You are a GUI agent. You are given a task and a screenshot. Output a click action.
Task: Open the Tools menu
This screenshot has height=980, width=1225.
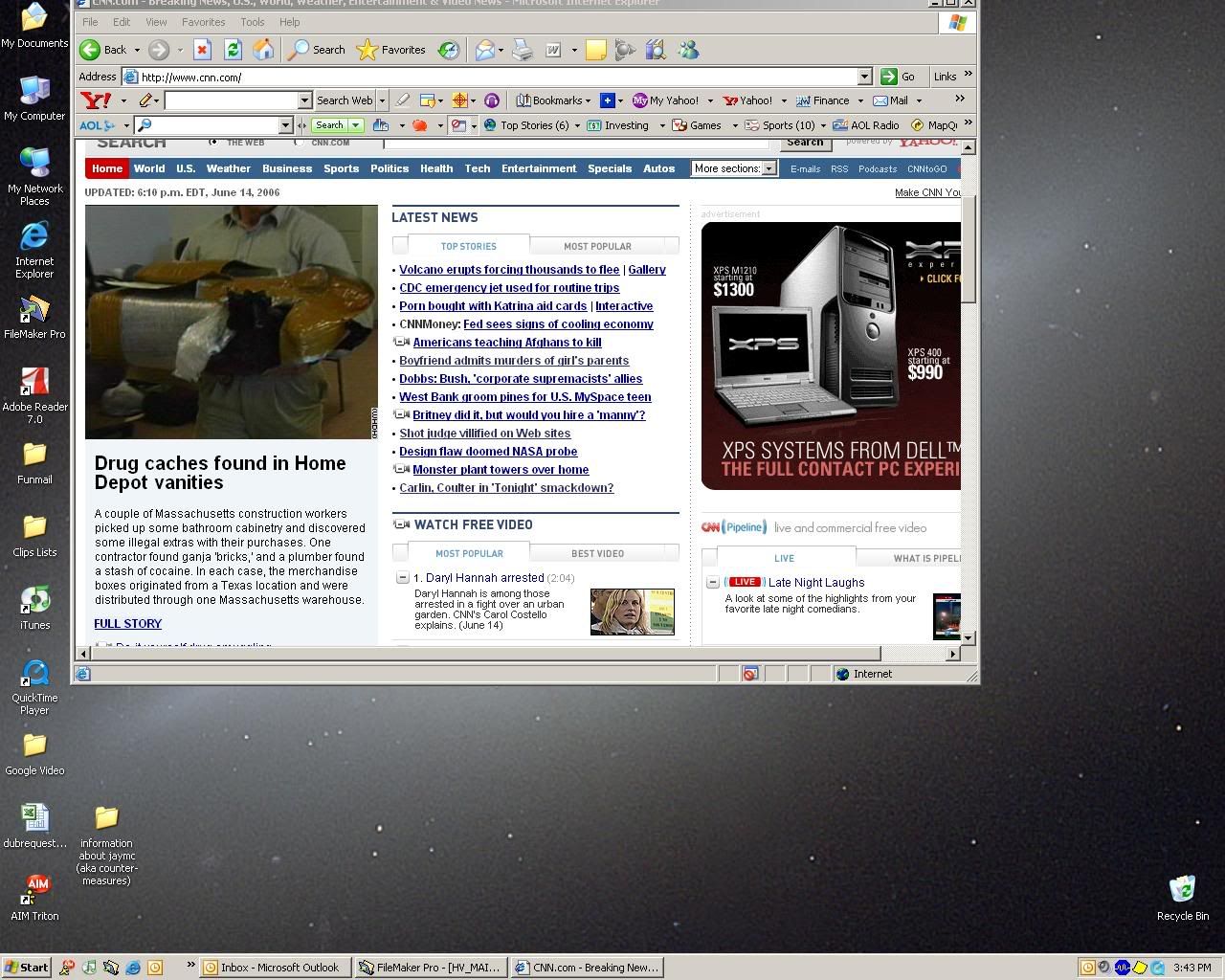coord(253,22)
